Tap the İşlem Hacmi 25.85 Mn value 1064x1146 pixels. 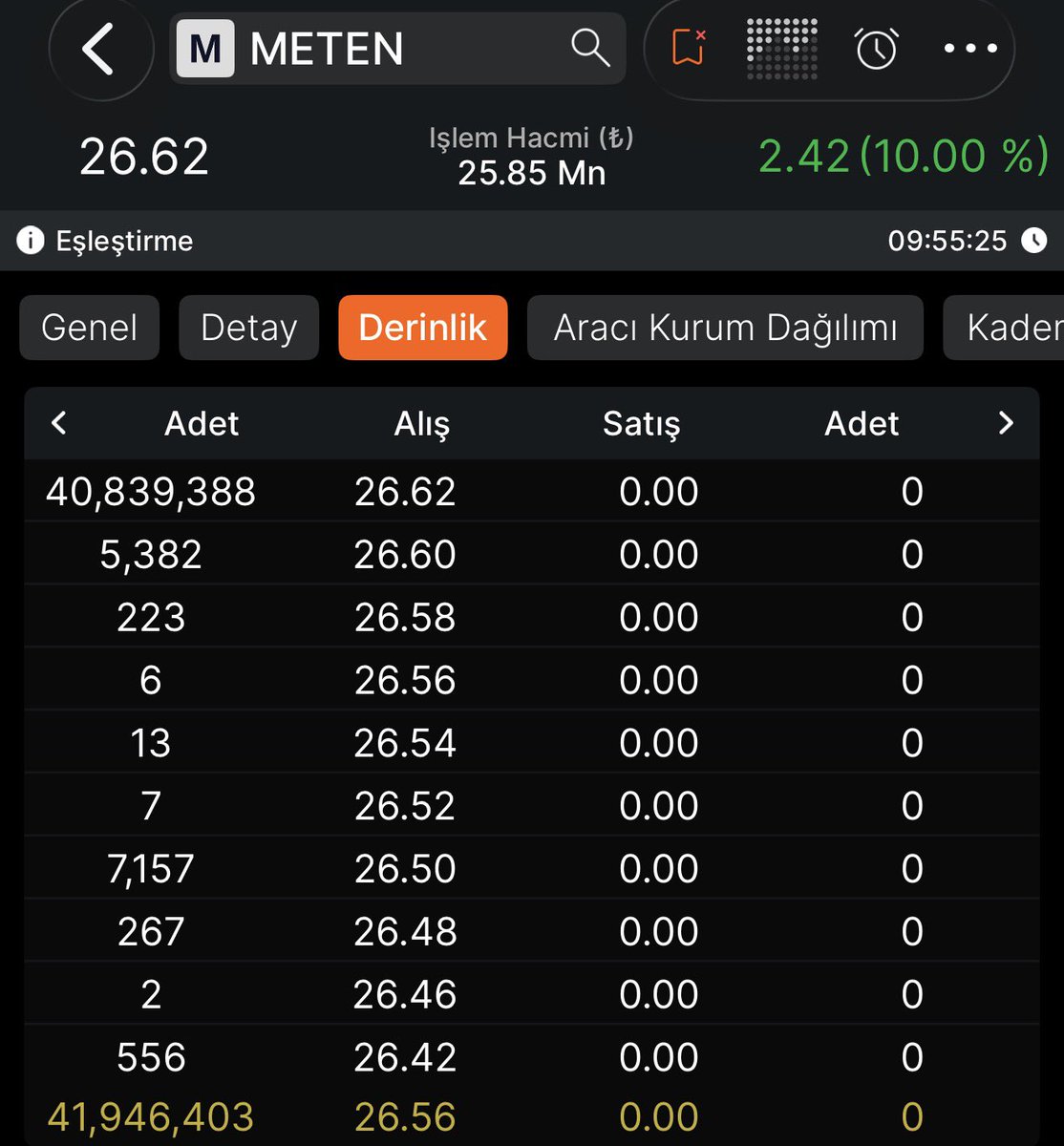532,173
